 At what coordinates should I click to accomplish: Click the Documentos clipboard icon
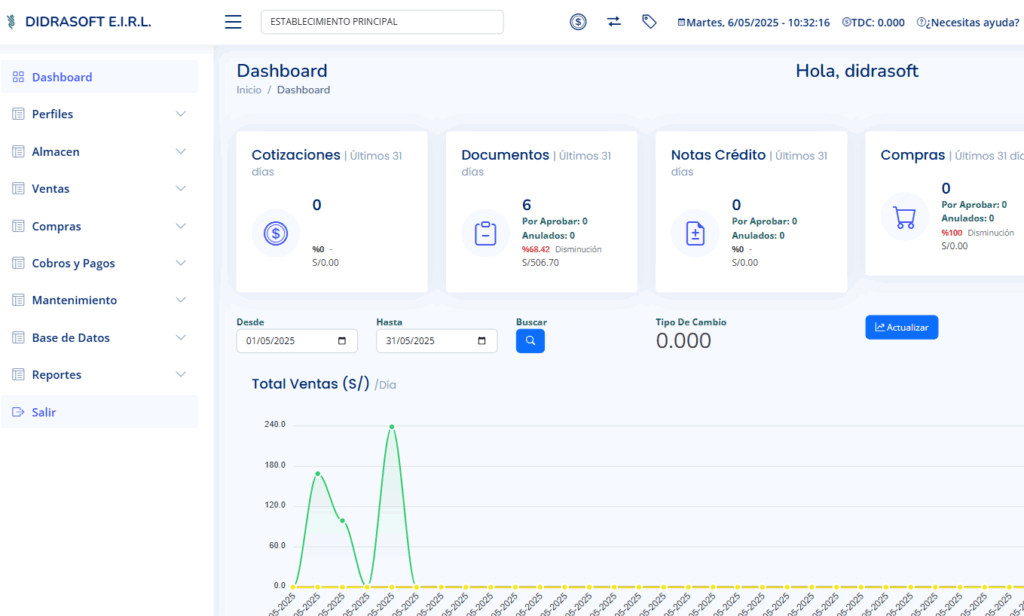(485, 234)
